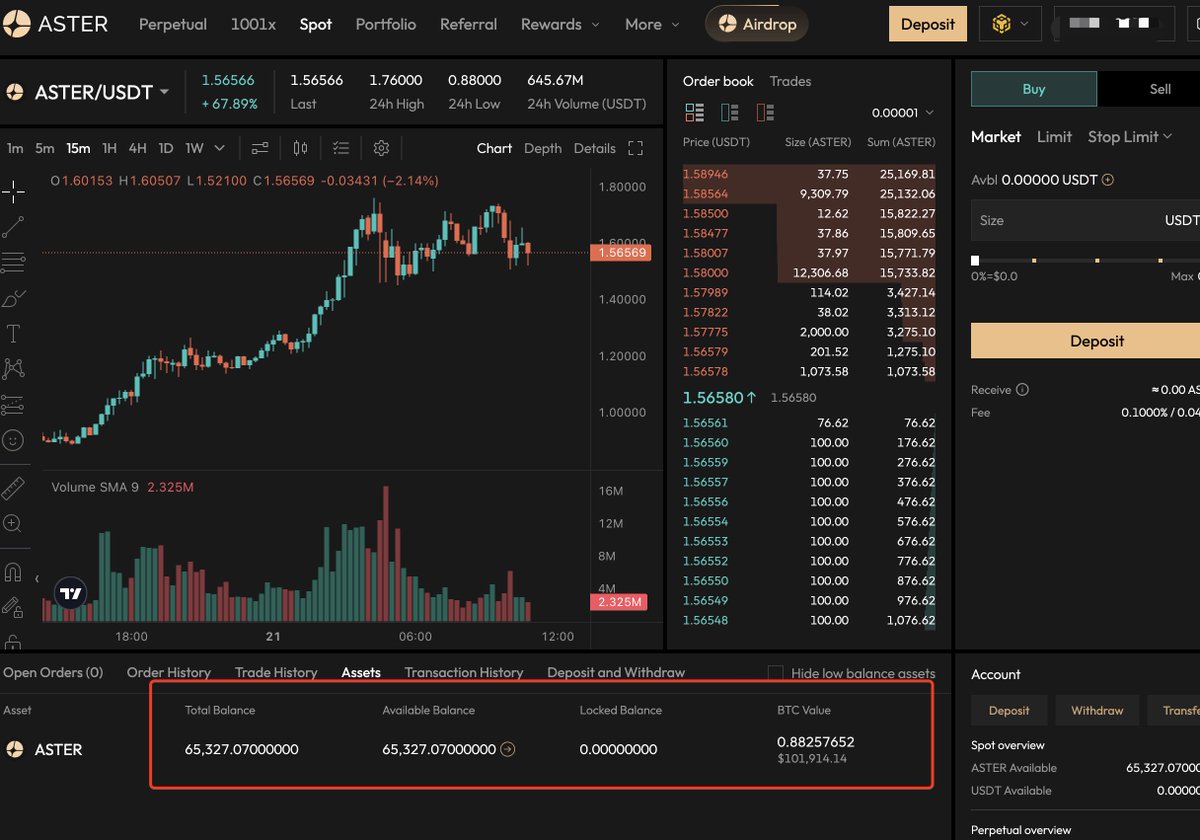Screen dimensions: 1200x840
Task: Toggle magnet mode on chart
Action: point(13,572)
